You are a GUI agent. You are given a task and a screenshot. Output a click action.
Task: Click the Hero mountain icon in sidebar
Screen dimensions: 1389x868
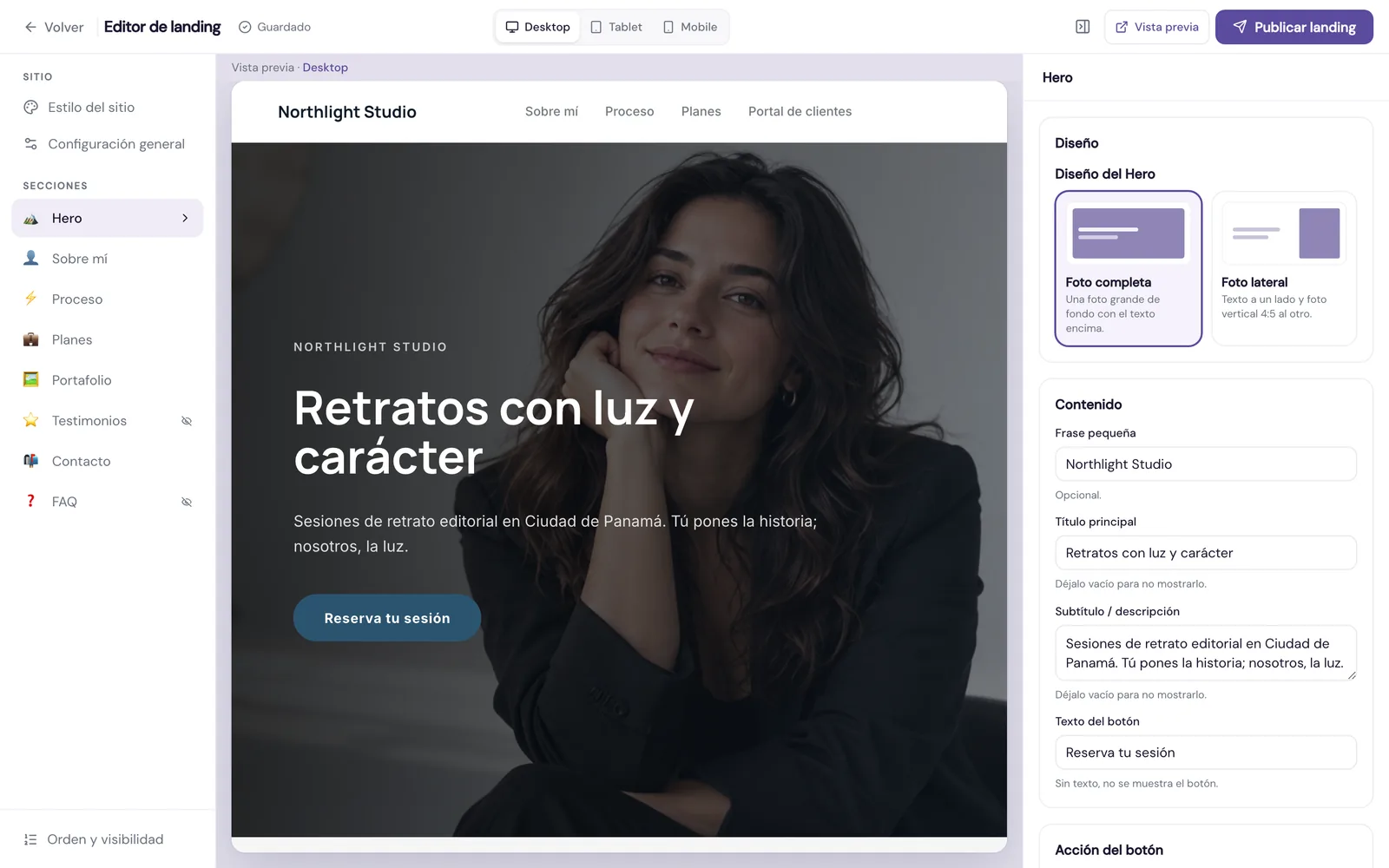pos(31,218)
